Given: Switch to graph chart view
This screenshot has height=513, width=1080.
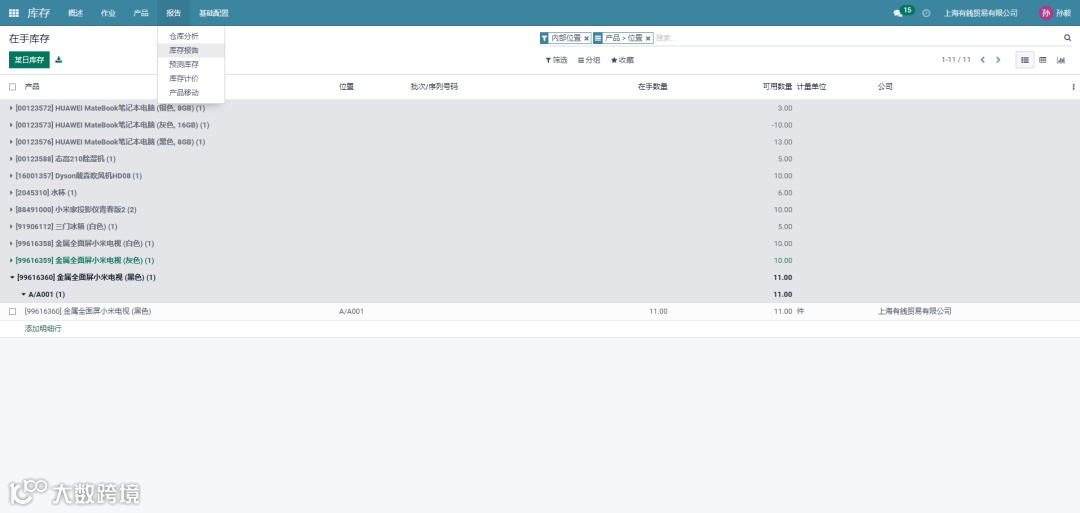Looking at the screenshot, I should point(1061,60).
